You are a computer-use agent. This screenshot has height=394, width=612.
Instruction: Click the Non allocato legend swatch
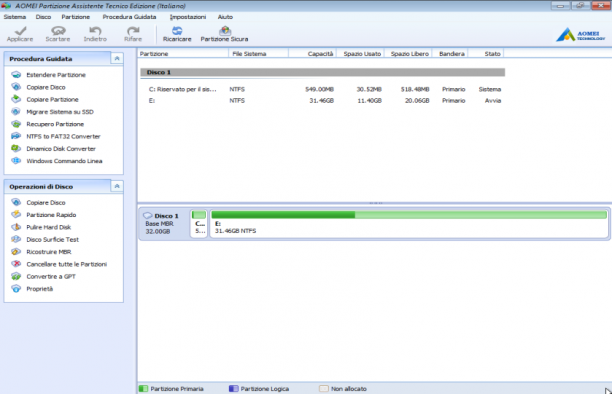pyautogui.click(x=324, y=389)
